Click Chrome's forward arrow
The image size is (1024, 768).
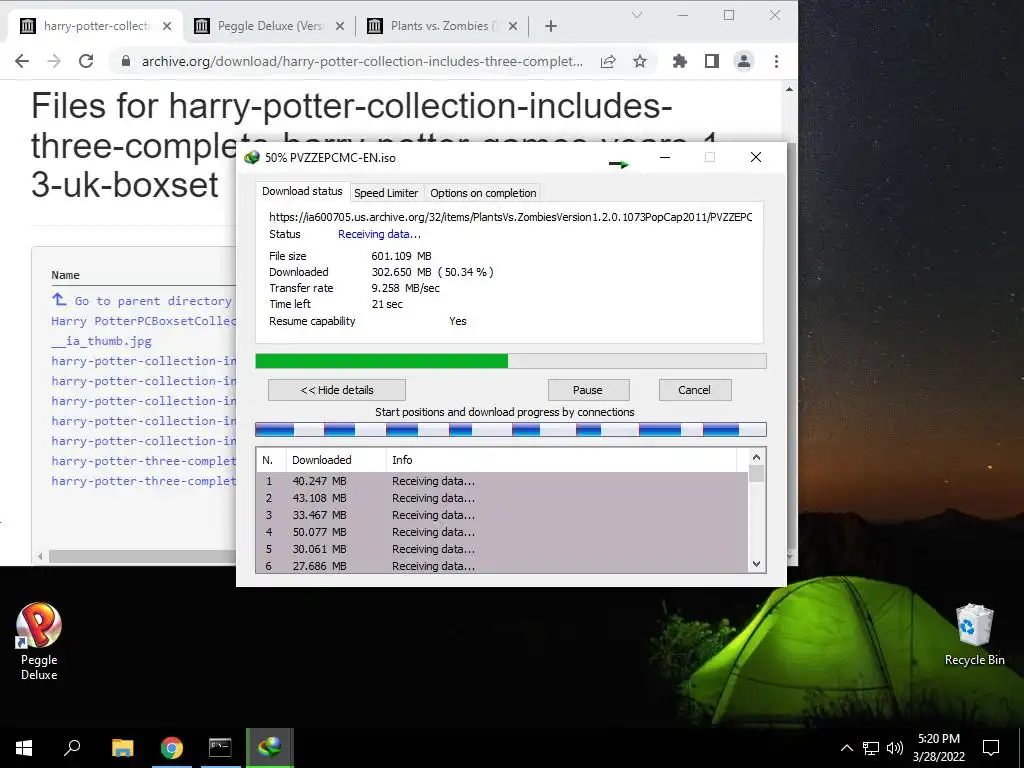pyautogui.click(x=54, y=61)
